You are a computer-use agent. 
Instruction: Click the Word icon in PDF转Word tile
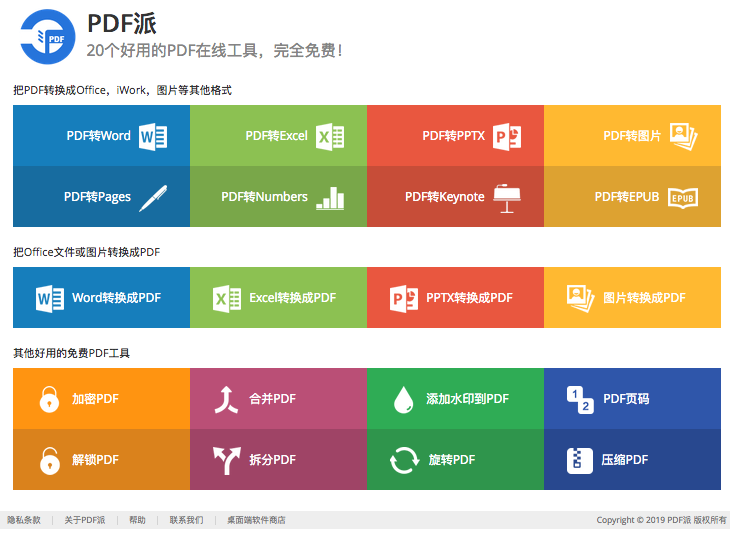tap(153, 136)
